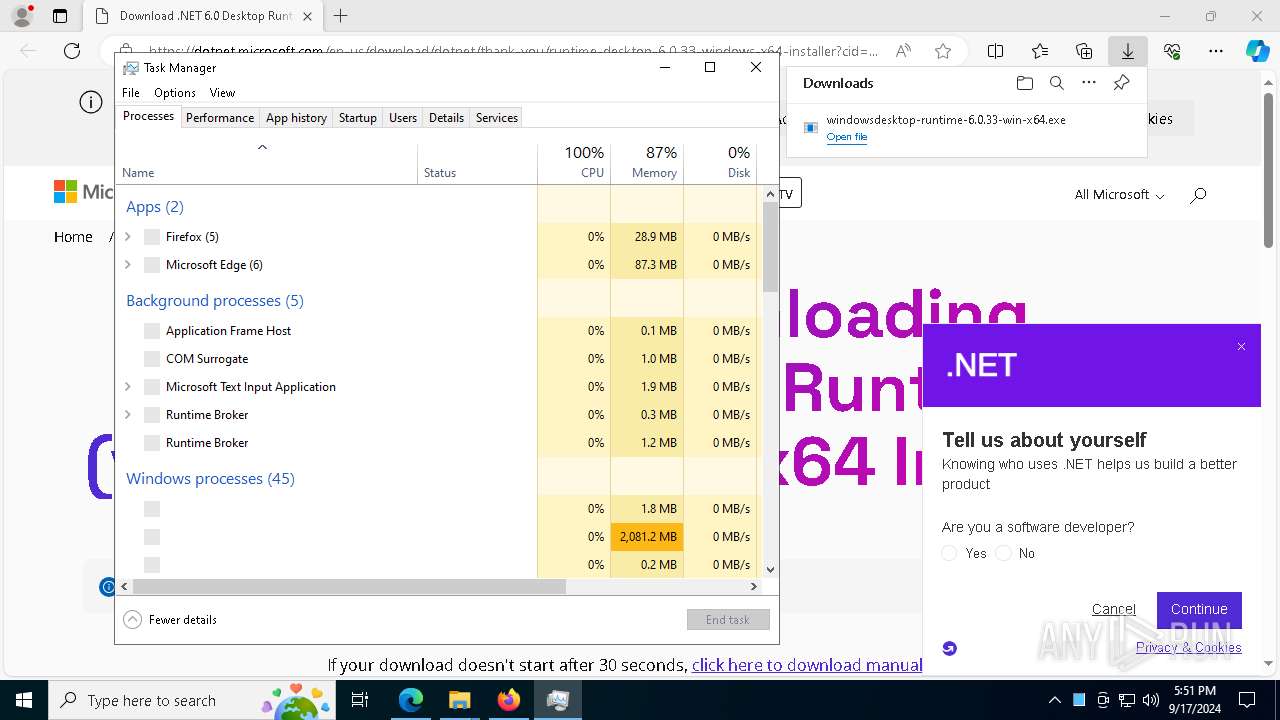Open the notification center icon

(x=1247, y=700)
